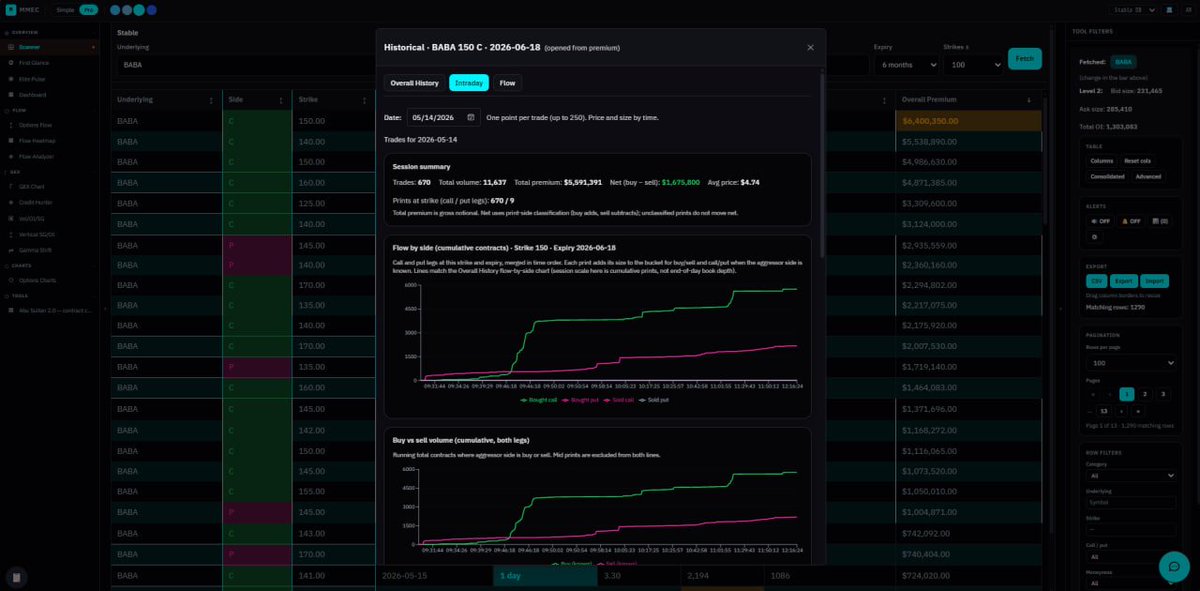Click the Fetch button
Screen dimensions: 1200x591
point(1024,58)
